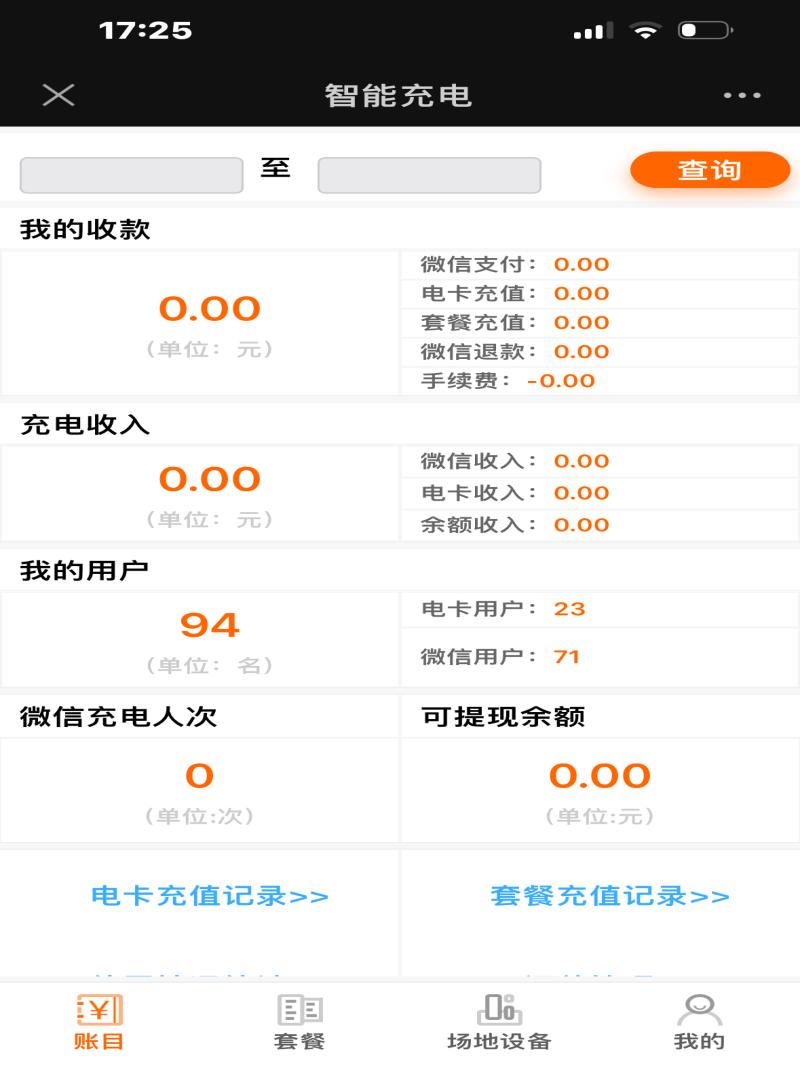This screenshot has width=800, height=1067.
Task: Click the orange 查询 button
Action: coord(710,169)
